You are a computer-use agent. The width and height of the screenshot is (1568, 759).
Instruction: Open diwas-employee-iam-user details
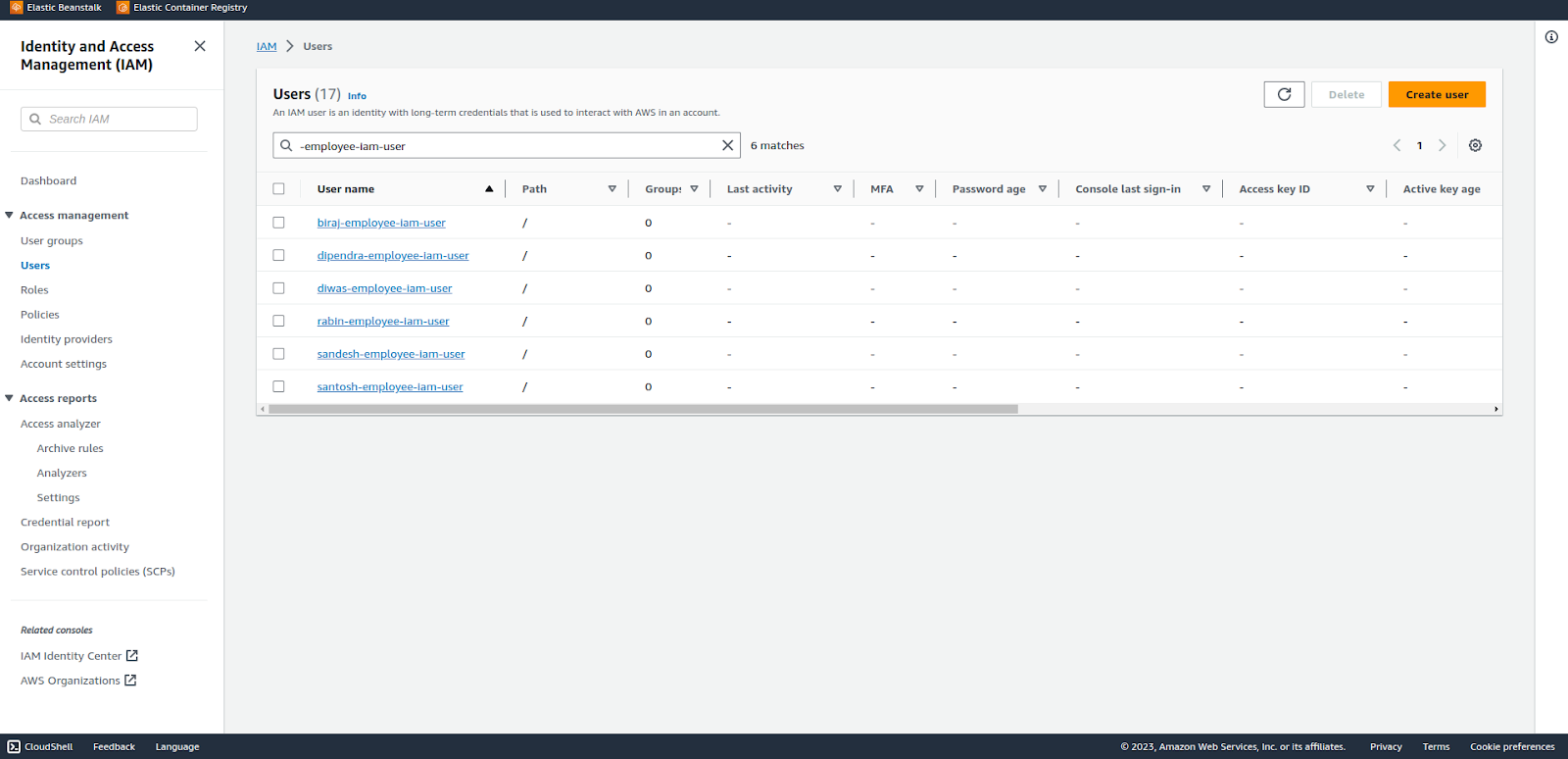[384, 288]
